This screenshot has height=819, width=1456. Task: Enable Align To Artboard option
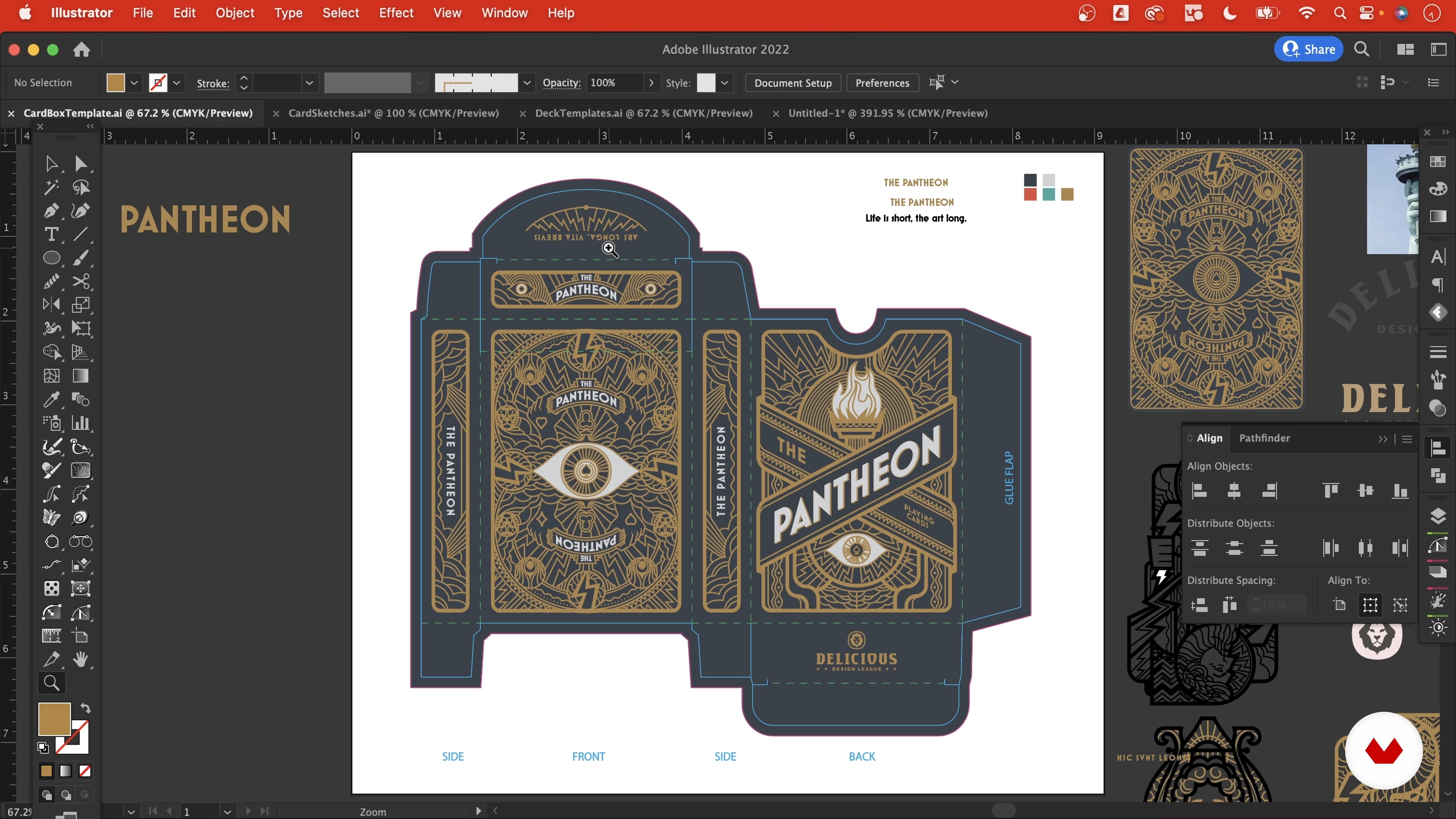(x=1339, y=605)
